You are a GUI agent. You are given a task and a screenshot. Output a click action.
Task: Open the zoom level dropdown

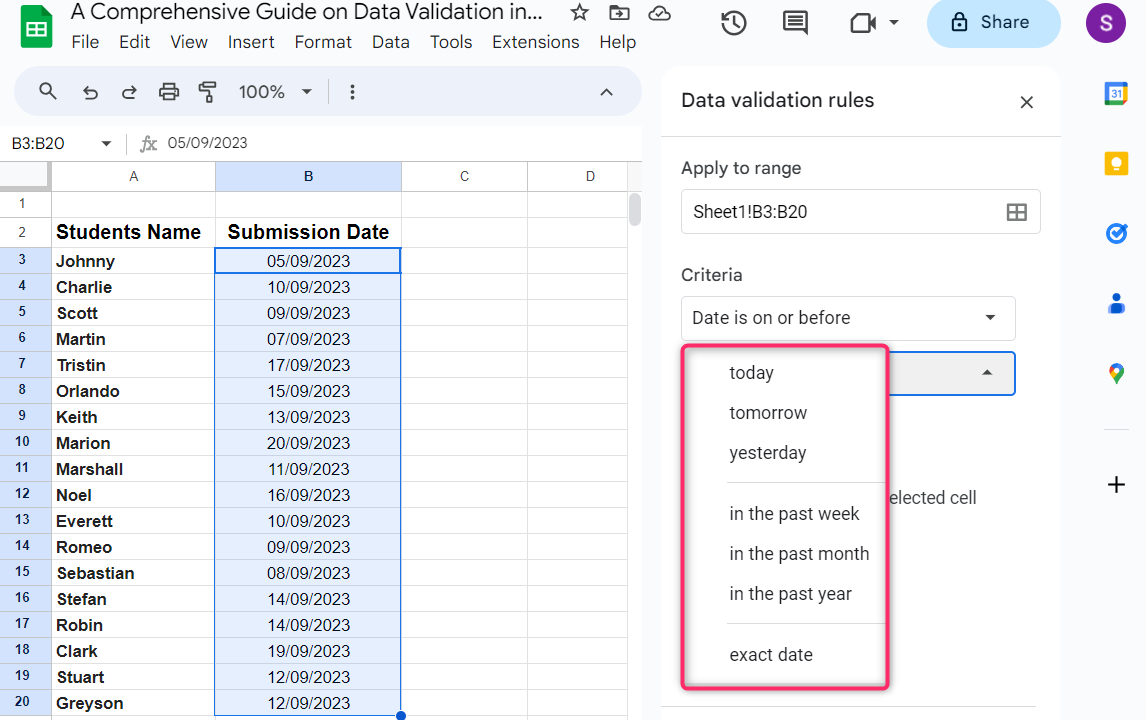point(273,91)
